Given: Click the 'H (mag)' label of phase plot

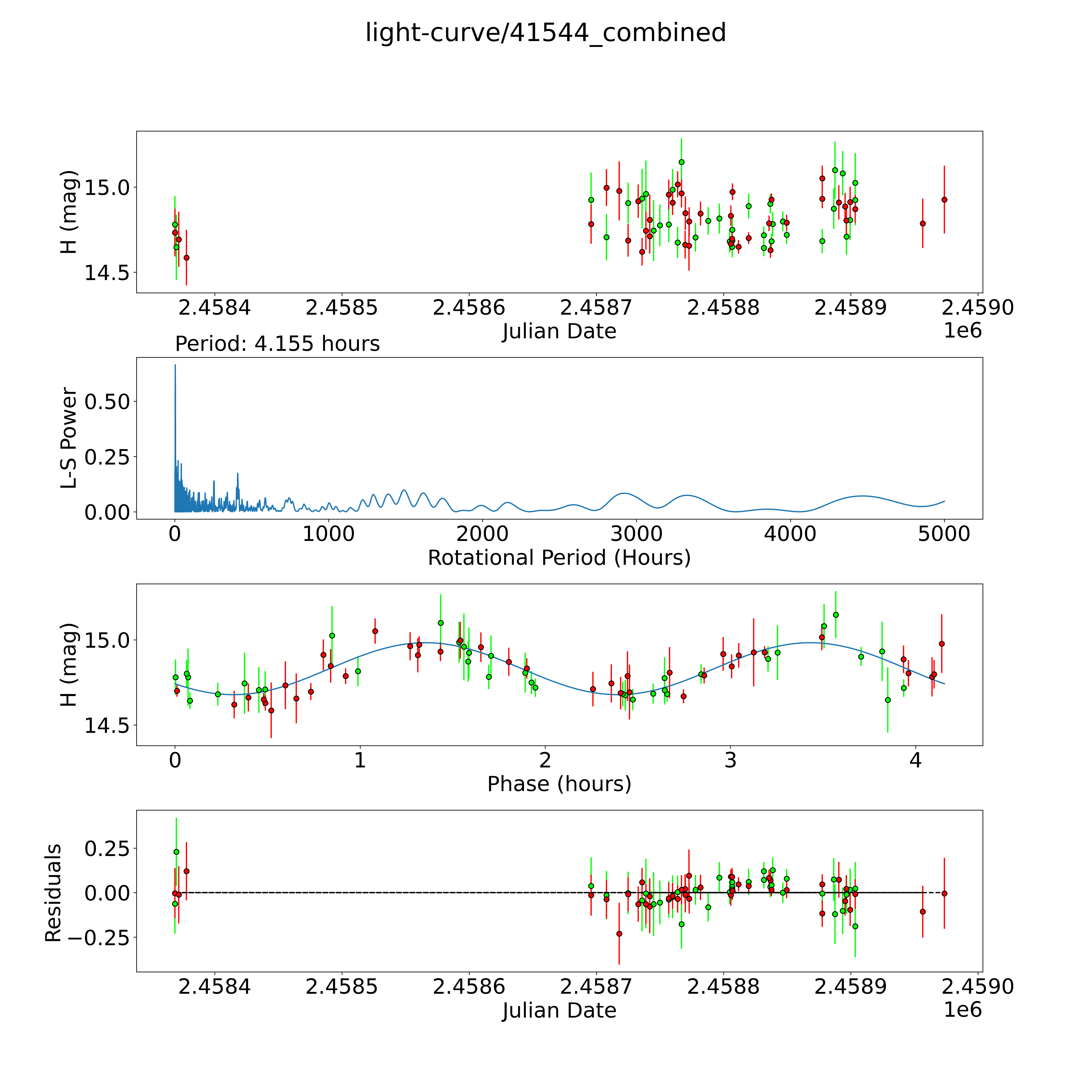Looking at the screenshot, I should (x=69, y=665).
